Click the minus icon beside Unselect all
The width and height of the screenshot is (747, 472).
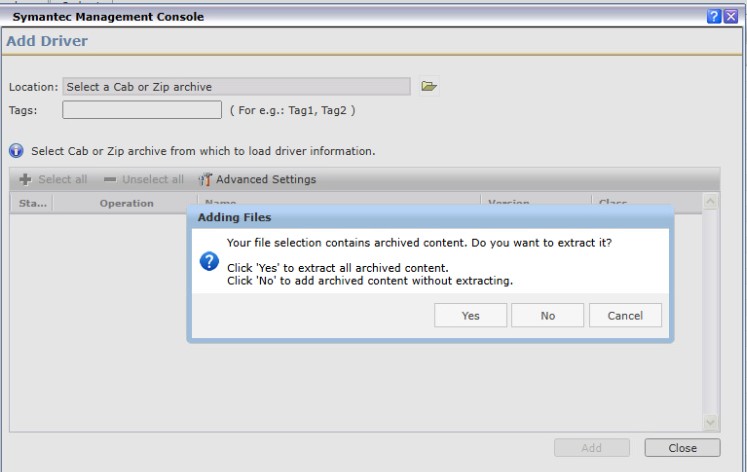tap(110, 180)
